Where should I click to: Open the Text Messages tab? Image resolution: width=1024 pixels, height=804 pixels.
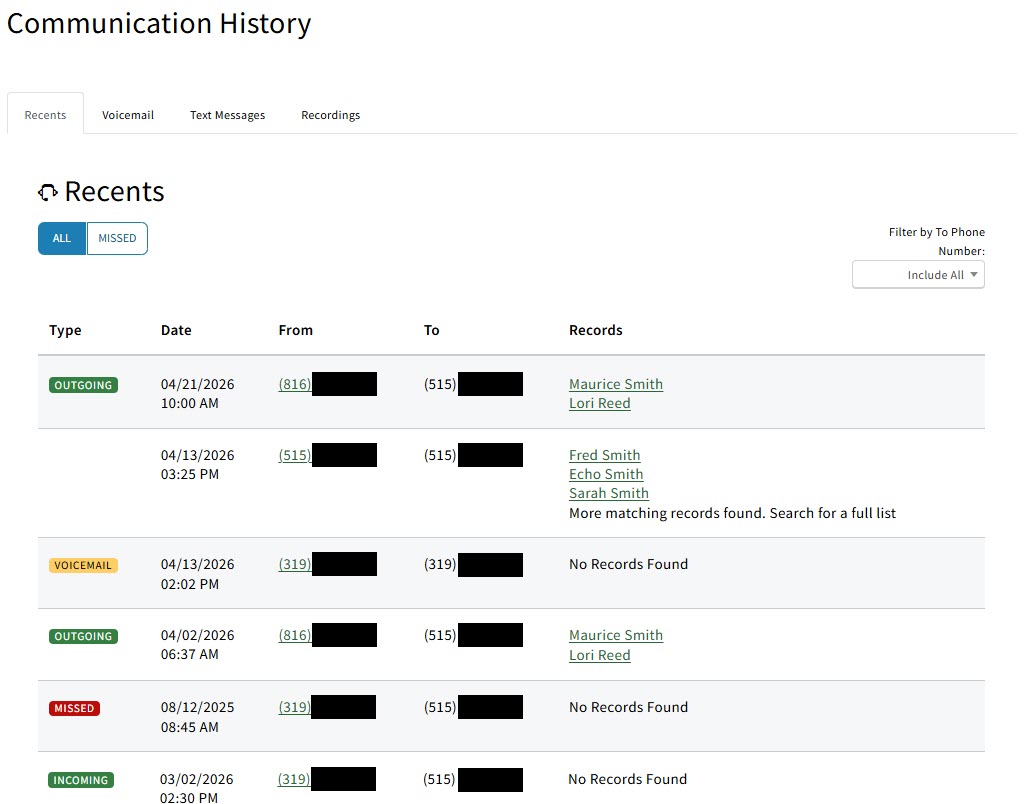[227, 115]
